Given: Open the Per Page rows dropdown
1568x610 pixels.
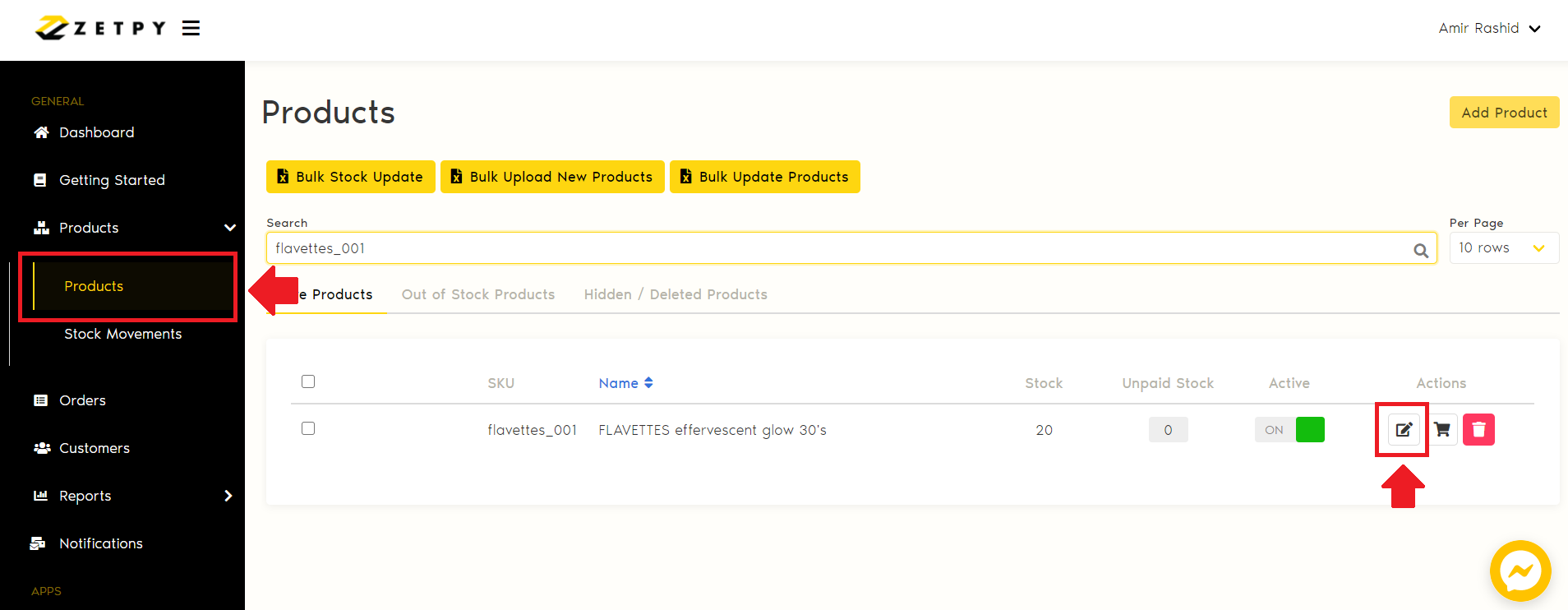Looking at the screenshot, I should coord(1503,248).
